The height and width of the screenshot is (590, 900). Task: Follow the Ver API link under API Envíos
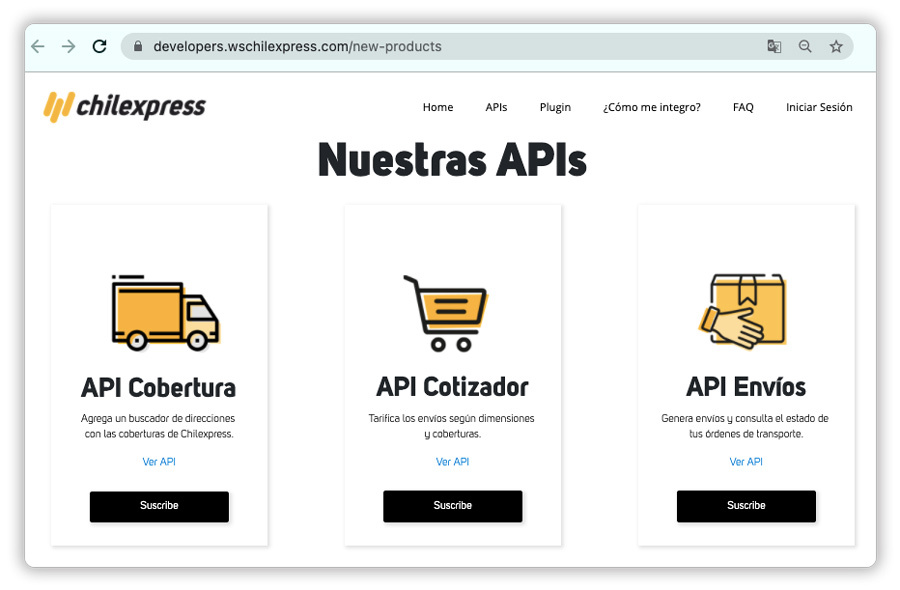pos(746,461)
